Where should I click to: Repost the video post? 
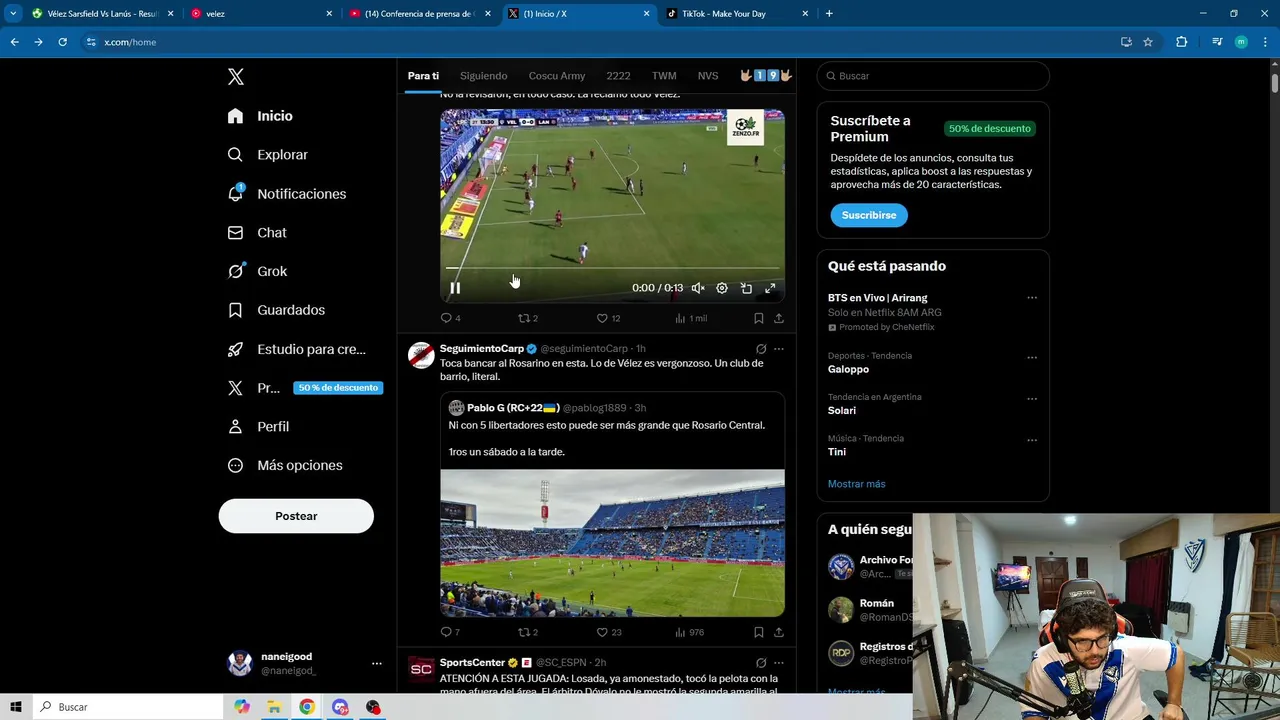tap(528, 318)
